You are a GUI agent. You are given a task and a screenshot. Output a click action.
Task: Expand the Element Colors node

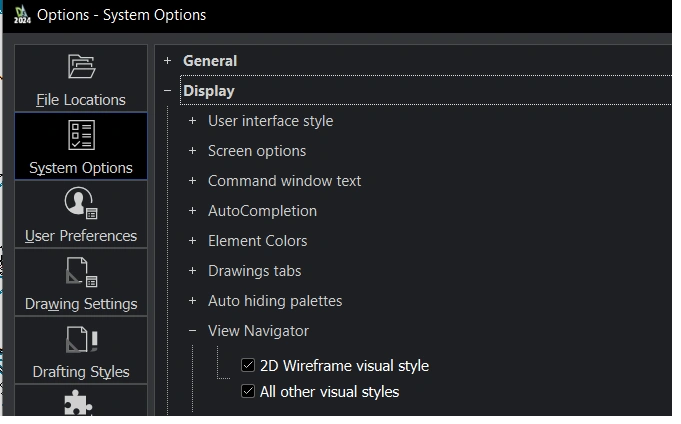point(192,241)
